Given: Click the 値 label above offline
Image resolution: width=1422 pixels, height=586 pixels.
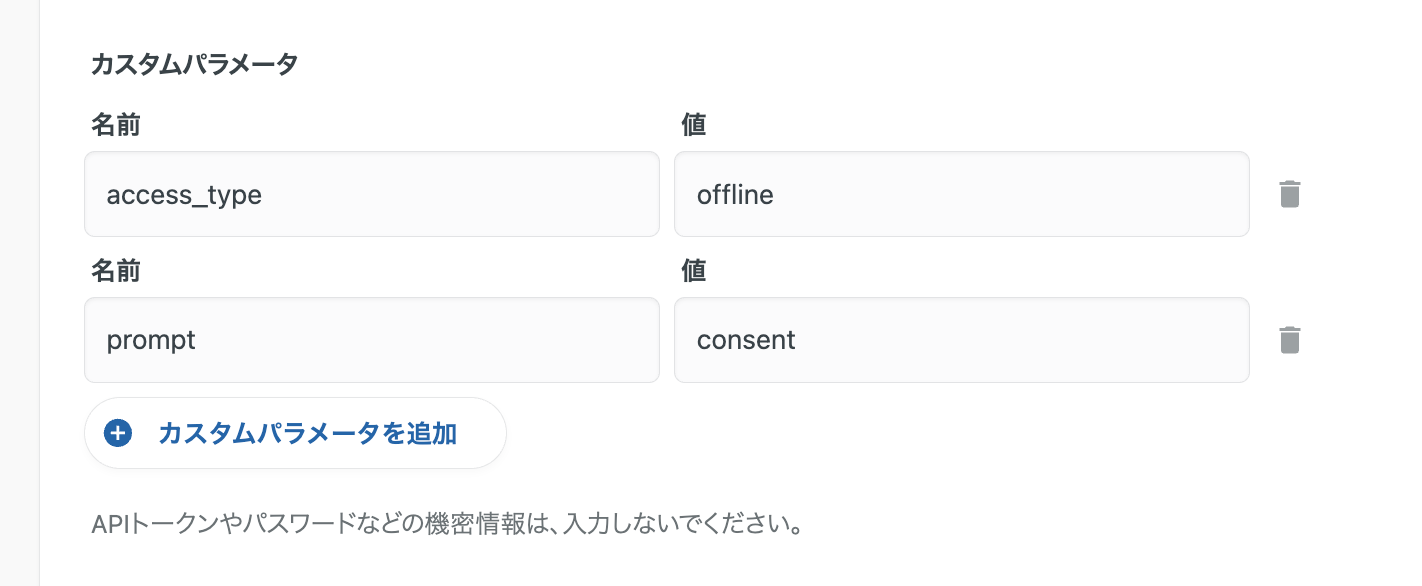Looking at the screenshot, I should tap(693, 125).
